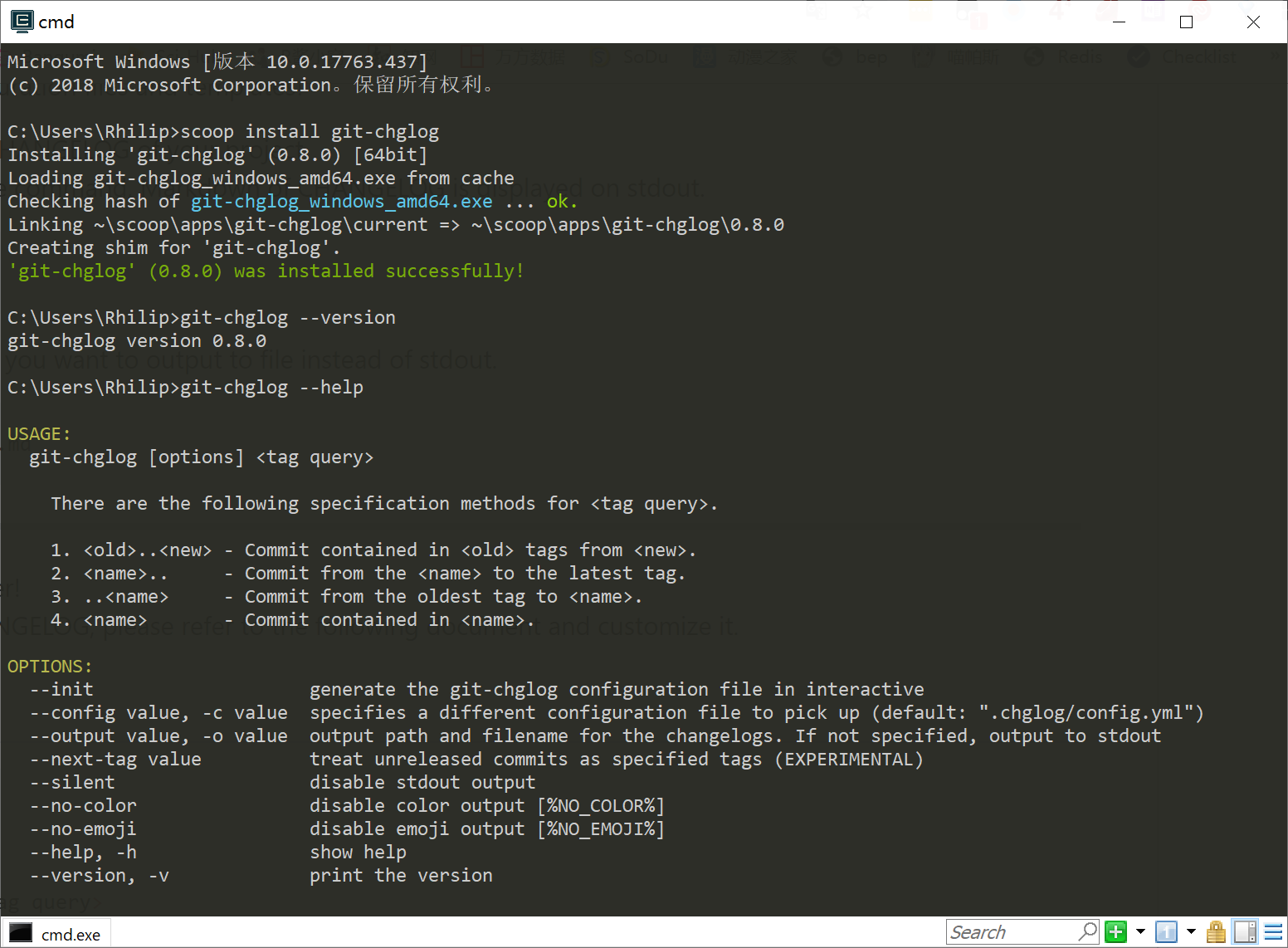Click the '<old>..<new>' specification line
The height and width of the screenshot is (948, 1288).
(373, 550)
